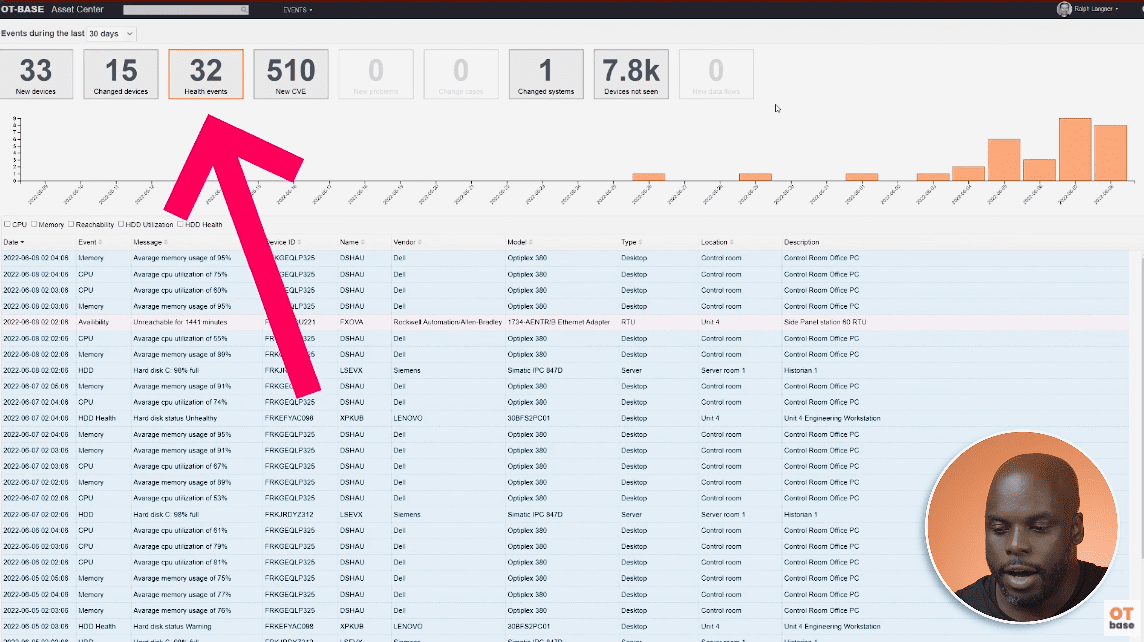1144x642 pixels.
Task: Sort table by the Date column arrow
Action: (x=22, y=242)
